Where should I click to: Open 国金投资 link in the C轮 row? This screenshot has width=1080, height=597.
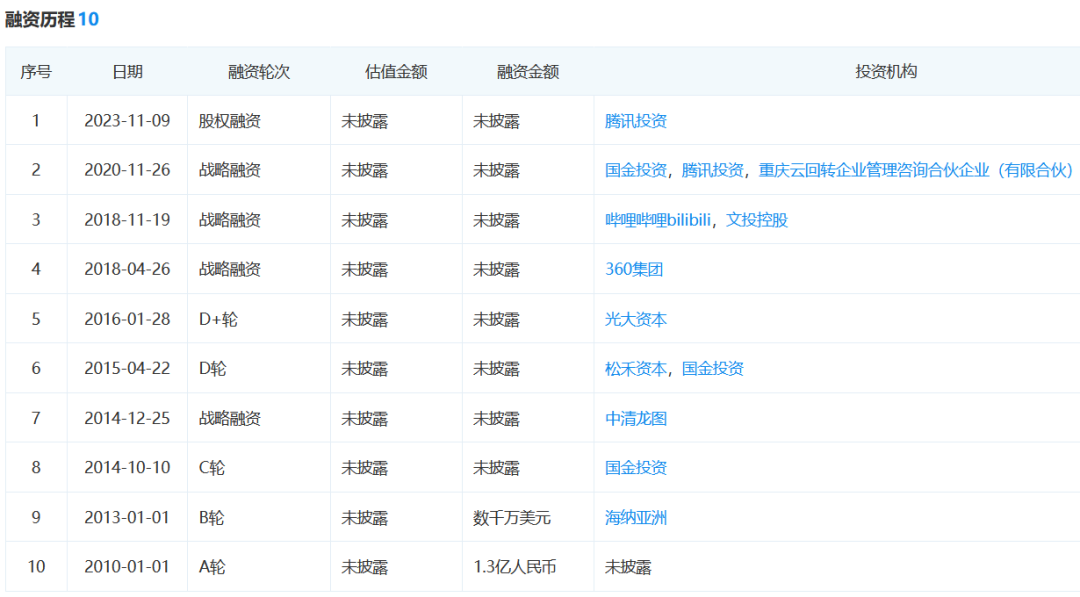coord(636,467)
